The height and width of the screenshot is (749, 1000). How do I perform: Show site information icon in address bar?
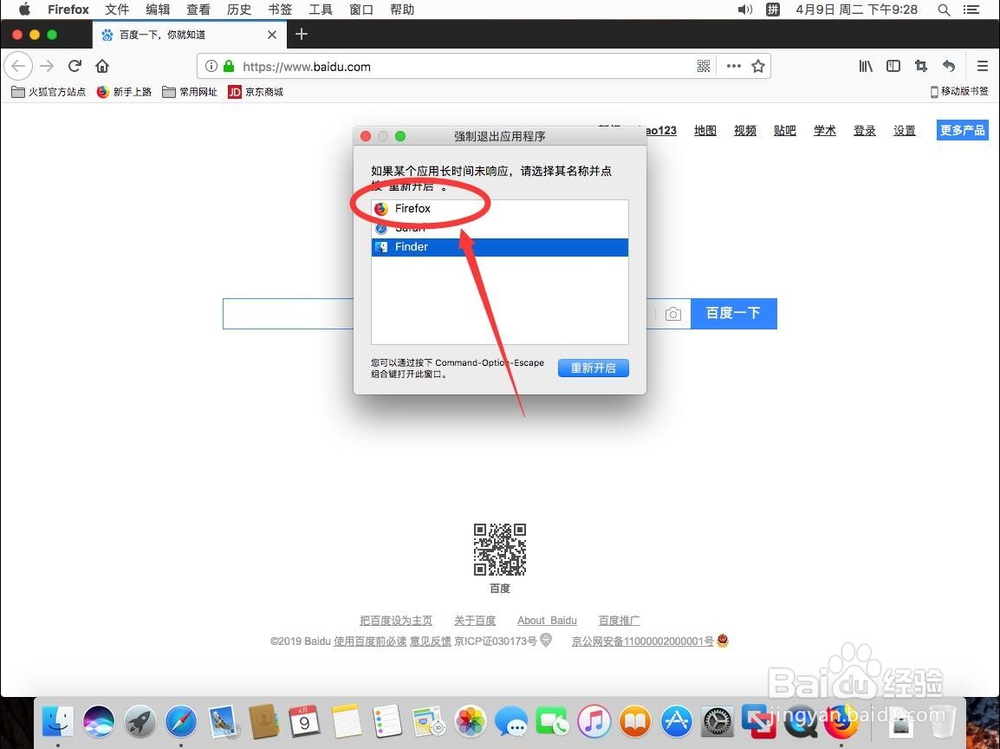211,66
